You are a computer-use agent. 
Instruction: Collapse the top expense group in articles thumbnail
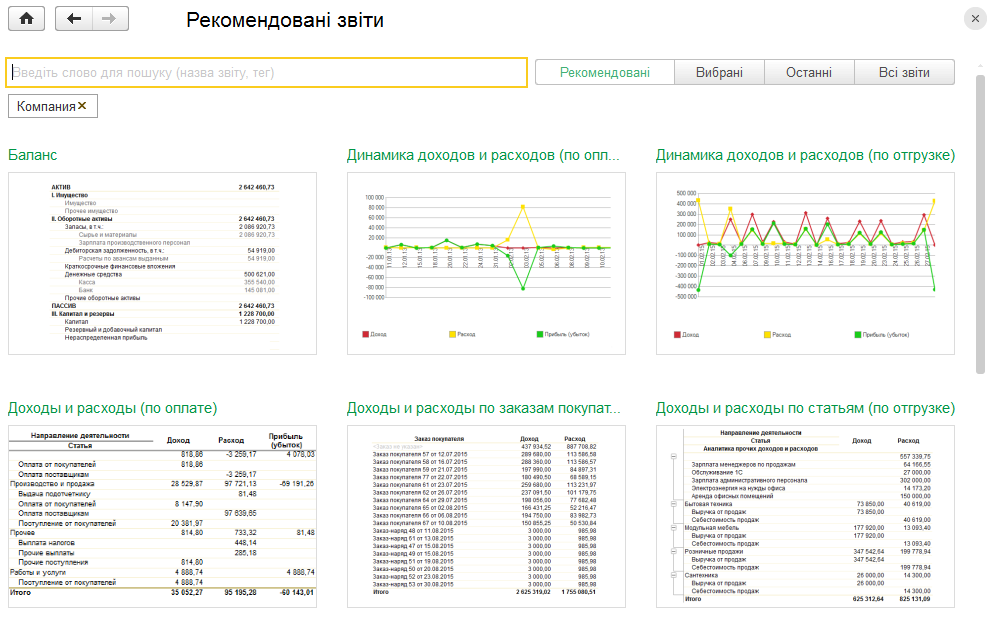(x=674, y=456)
